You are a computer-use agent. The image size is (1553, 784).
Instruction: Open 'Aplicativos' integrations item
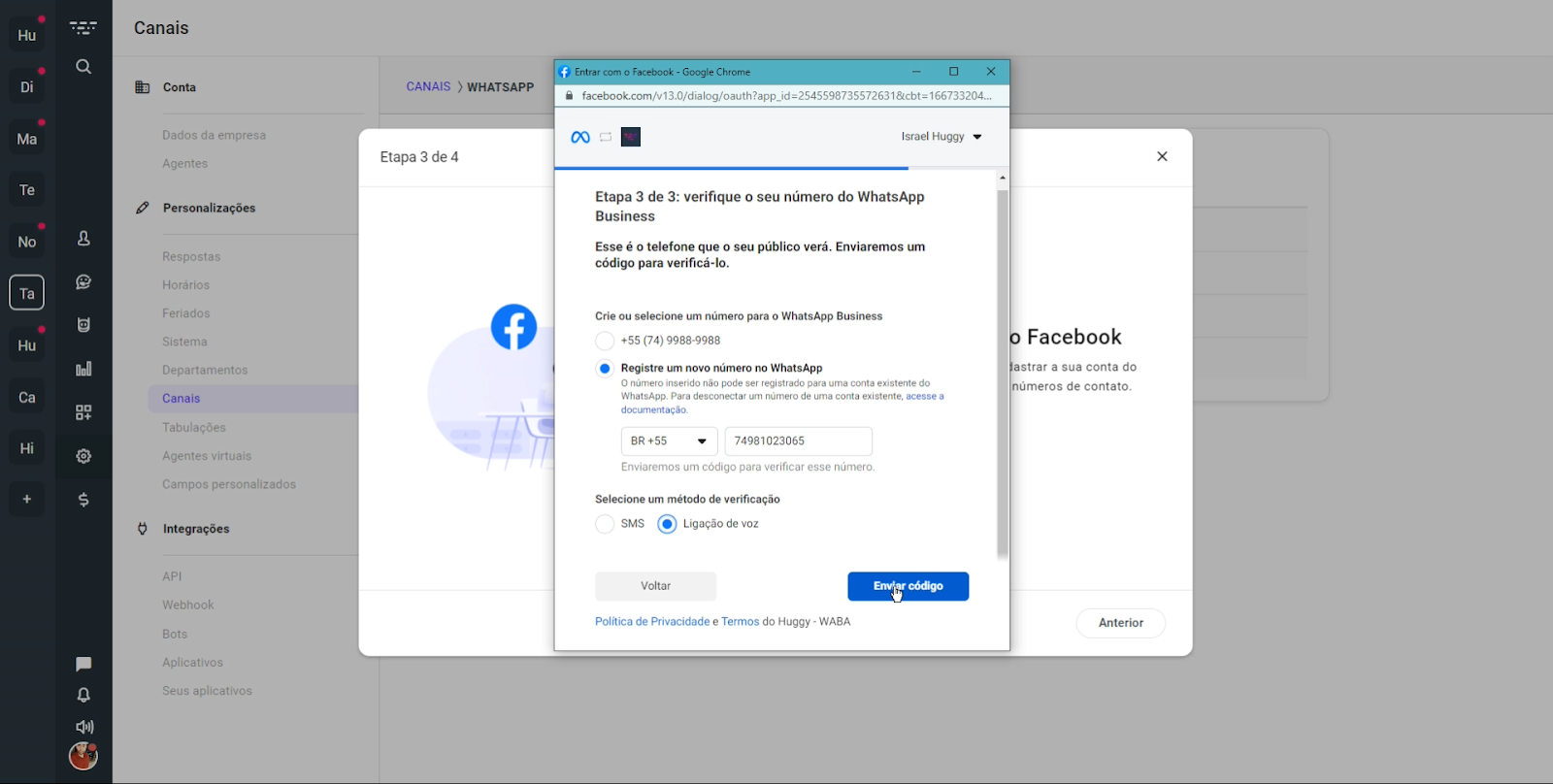point(192,663)
